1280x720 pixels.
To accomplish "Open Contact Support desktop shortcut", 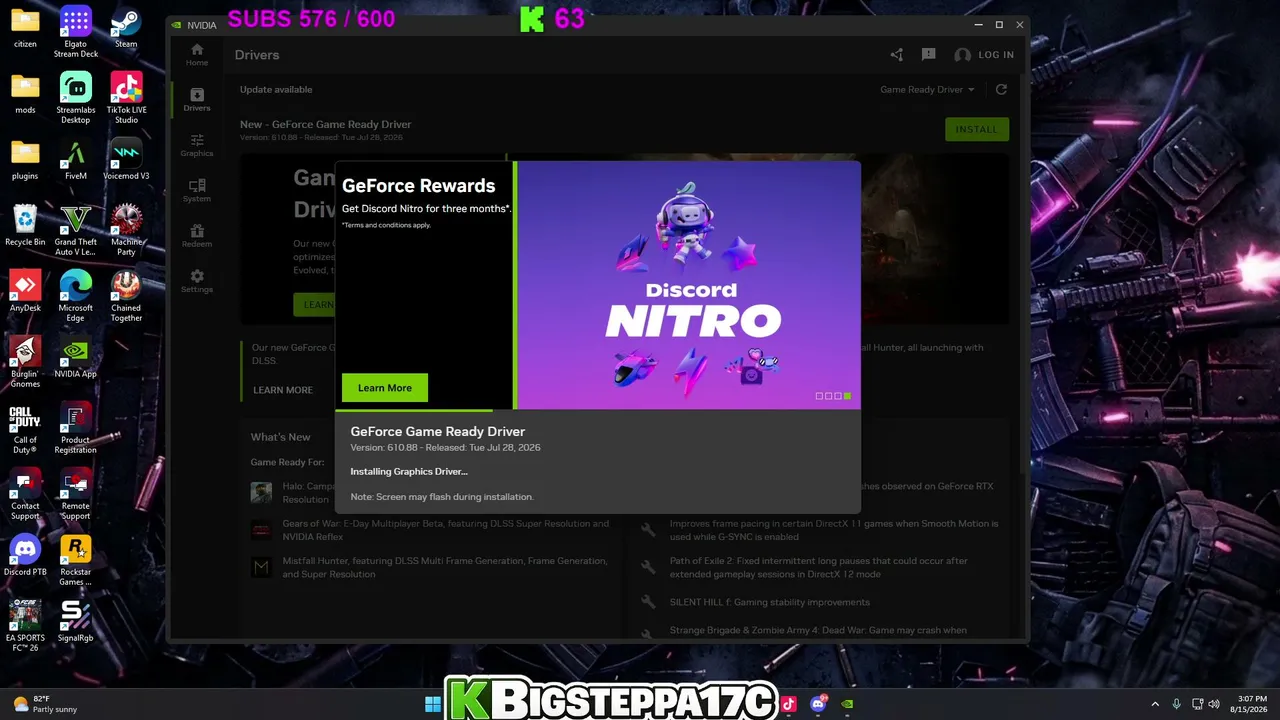I will coord(25,494).
